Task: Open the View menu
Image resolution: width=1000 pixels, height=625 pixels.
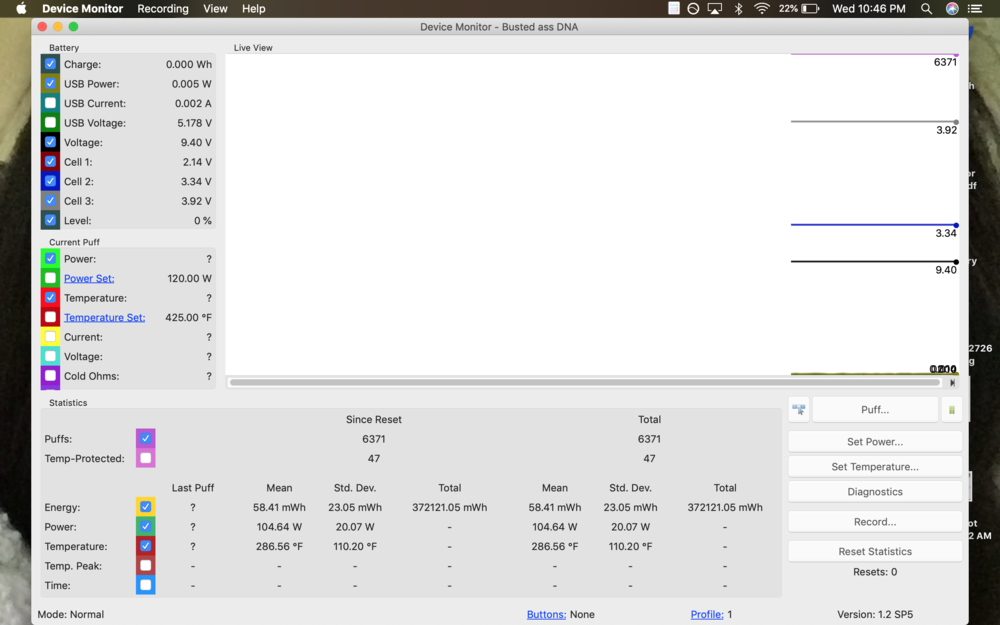Action: [x=215, y=9]
